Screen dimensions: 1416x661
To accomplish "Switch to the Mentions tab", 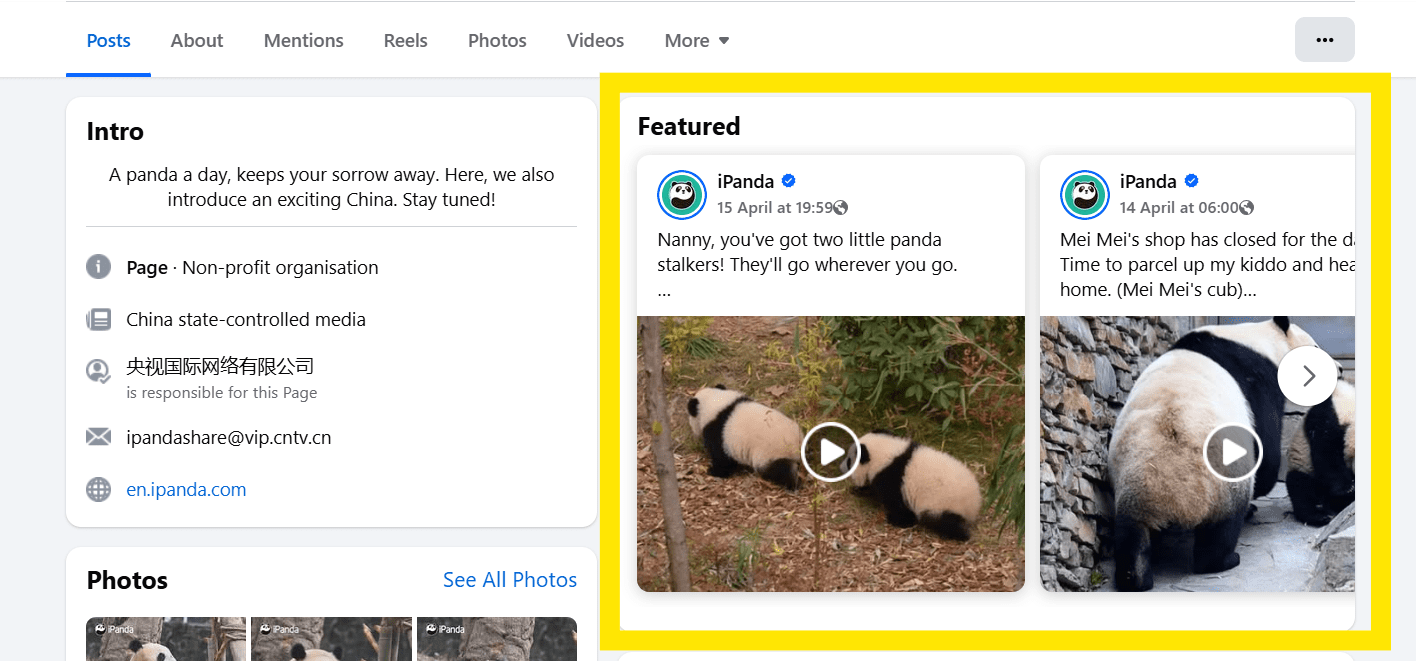I will tap(303, 40).
